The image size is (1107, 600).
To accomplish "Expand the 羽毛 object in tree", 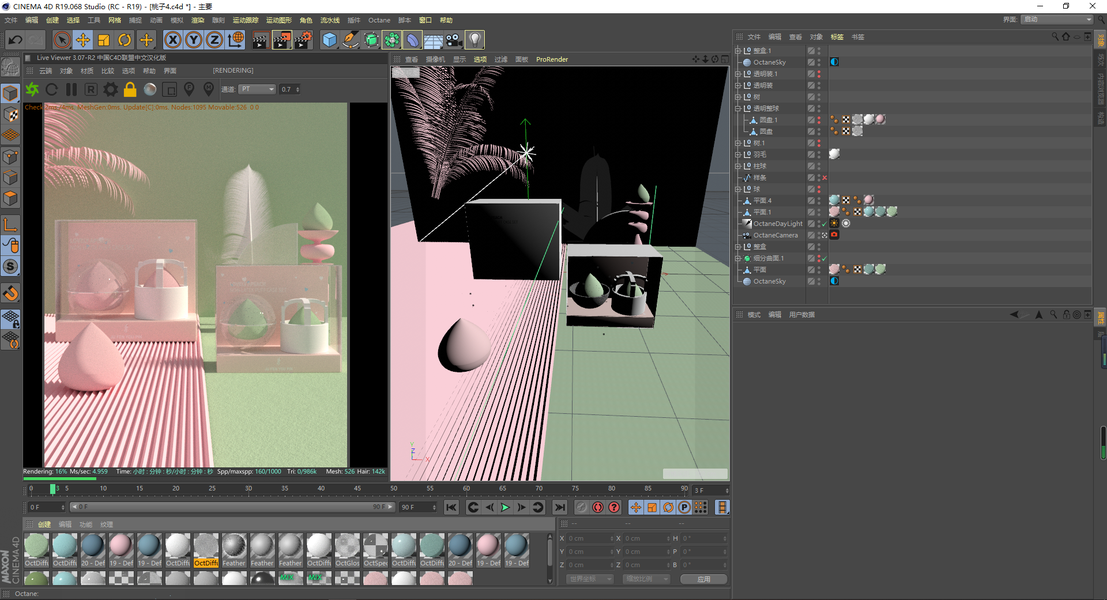I will 738,155.
